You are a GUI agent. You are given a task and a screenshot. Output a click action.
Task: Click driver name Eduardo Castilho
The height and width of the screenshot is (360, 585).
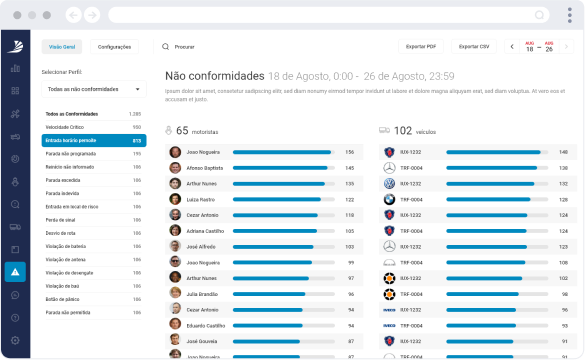(206, 326)
